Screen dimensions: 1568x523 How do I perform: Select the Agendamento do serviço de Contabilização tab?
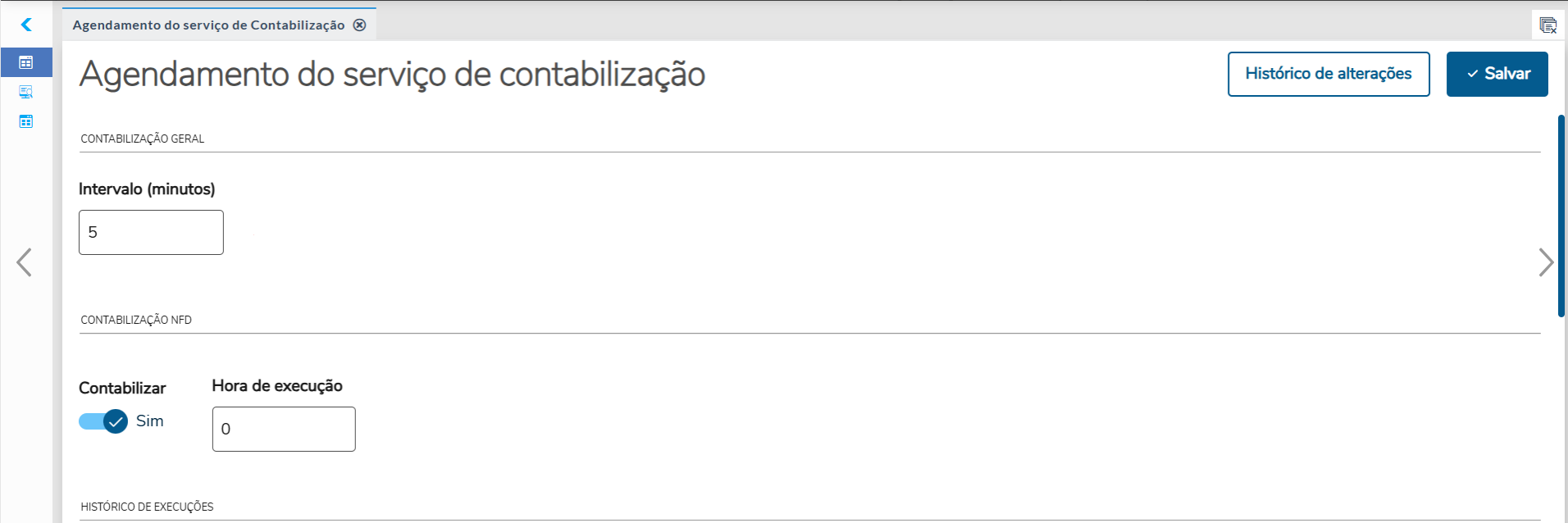[x=208, y=25]
